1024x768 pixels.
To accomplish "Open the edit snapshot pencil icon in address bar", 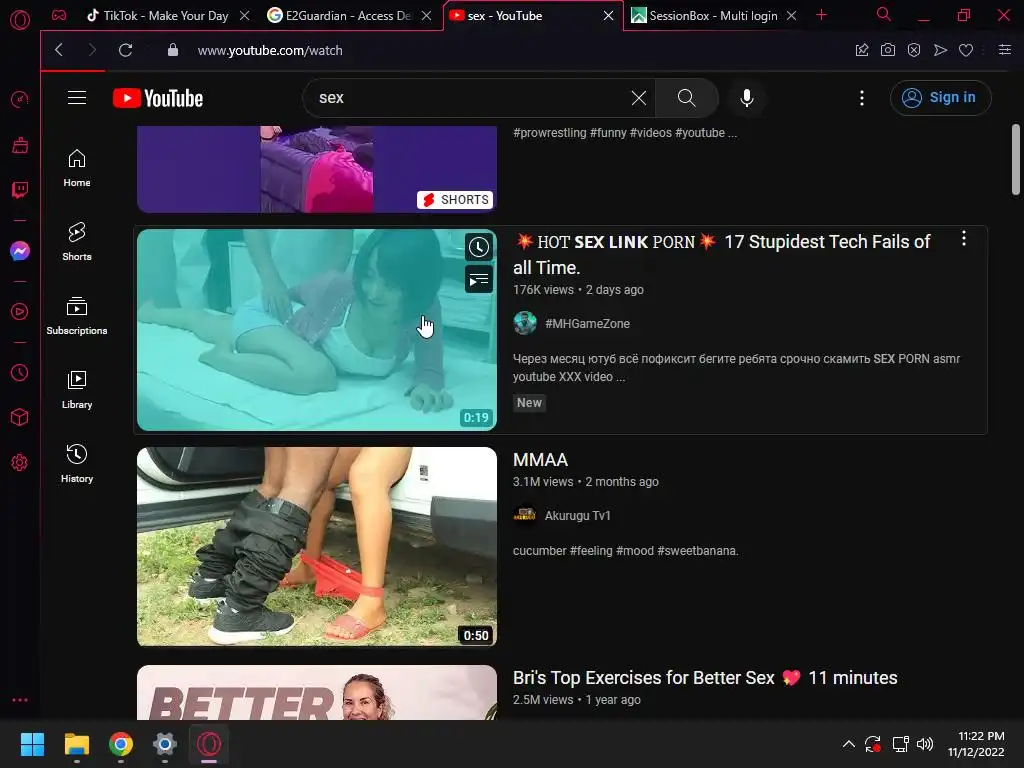I will 862,50.
